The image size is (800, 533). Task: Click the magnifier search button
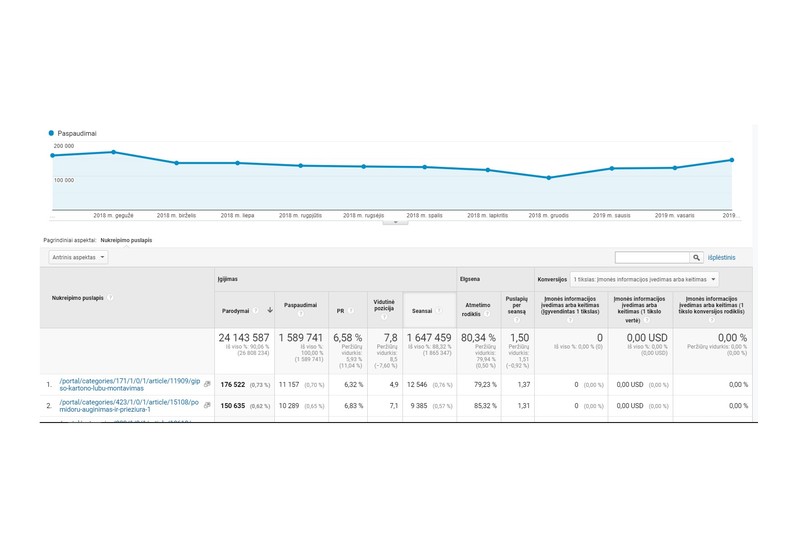696,258
